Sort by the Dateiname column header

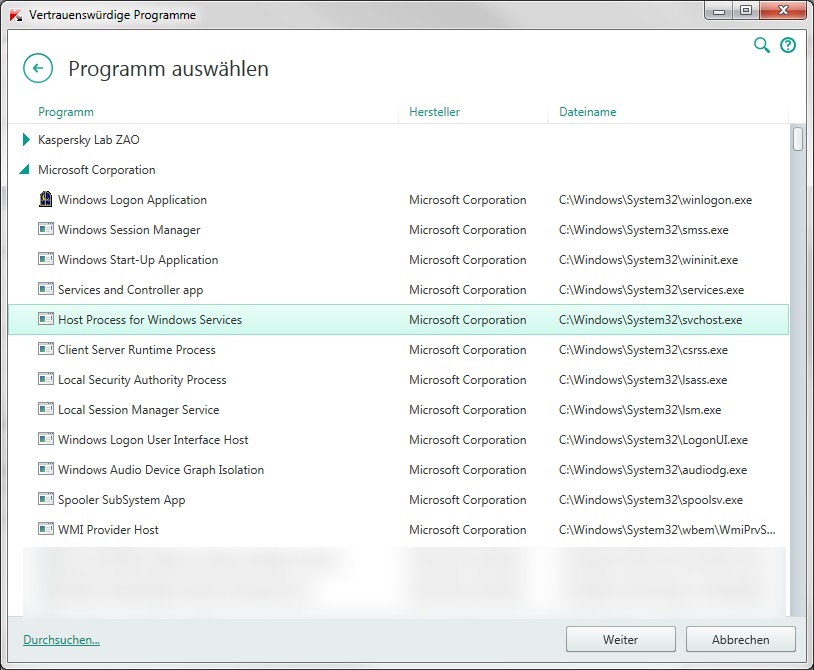click(588, 112)
